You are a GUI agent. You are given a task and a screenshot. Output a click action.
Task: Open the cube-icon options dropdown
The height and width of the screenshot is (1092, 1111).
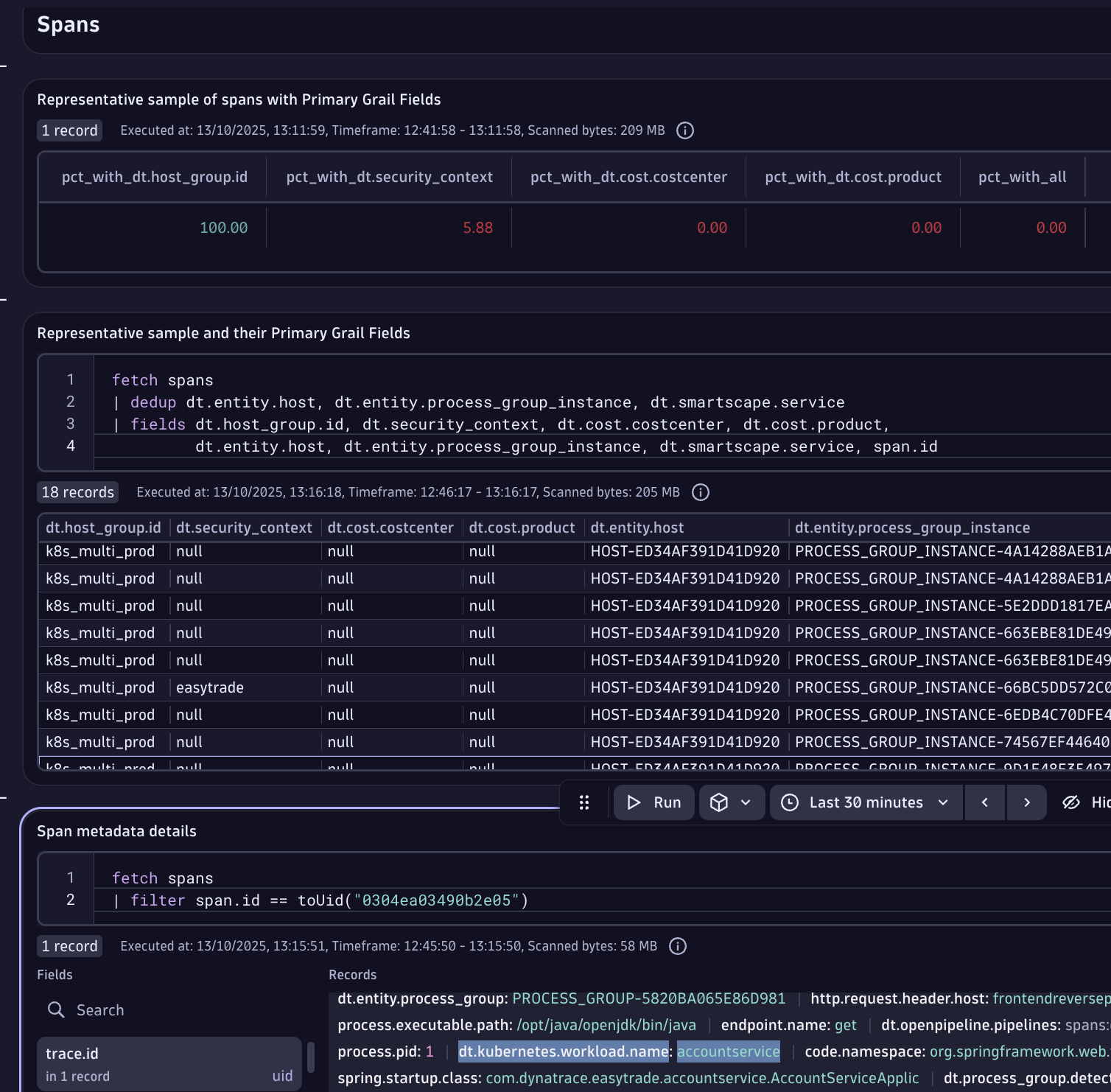(731, 802)
